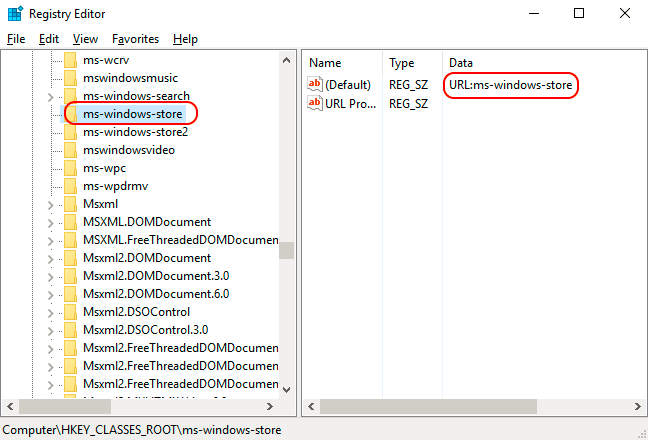Expand the Msxml key

(x=50, y=205)
